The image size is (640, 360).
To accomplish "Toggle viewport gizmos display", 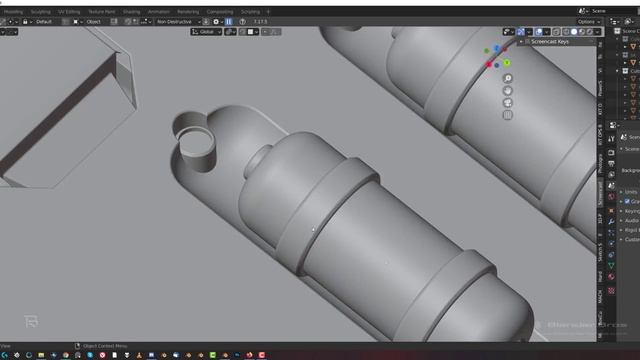I will [x=521, y=32].
